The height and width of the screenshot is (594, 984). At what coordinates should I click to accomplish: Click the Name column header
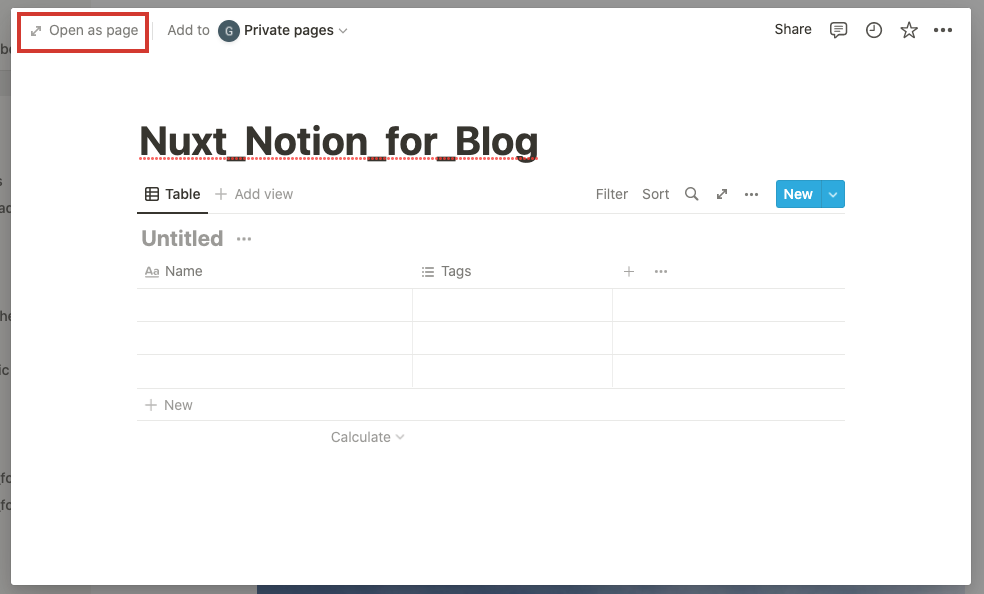174,272
